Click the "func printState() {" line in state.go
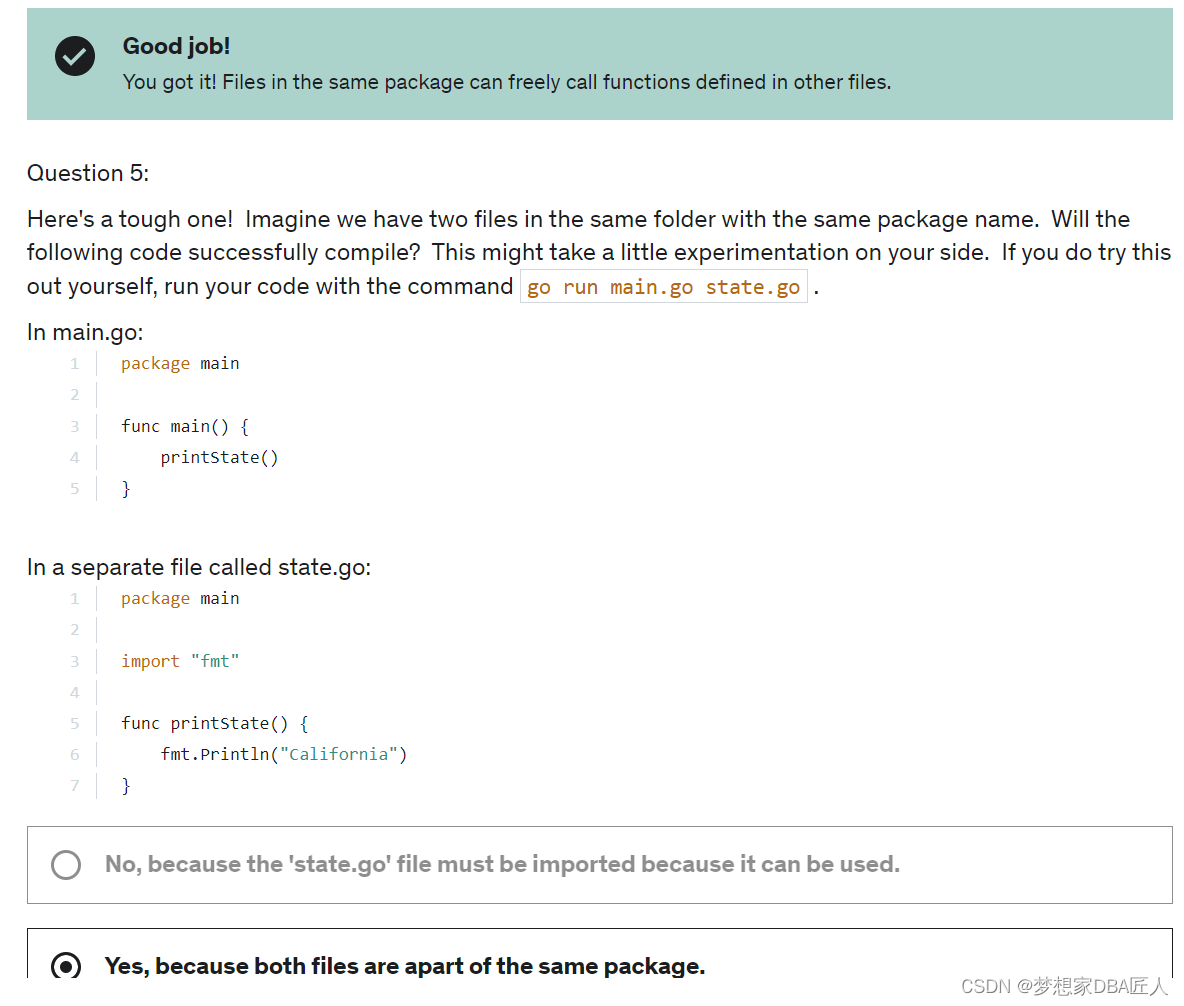 coord(215,723)
